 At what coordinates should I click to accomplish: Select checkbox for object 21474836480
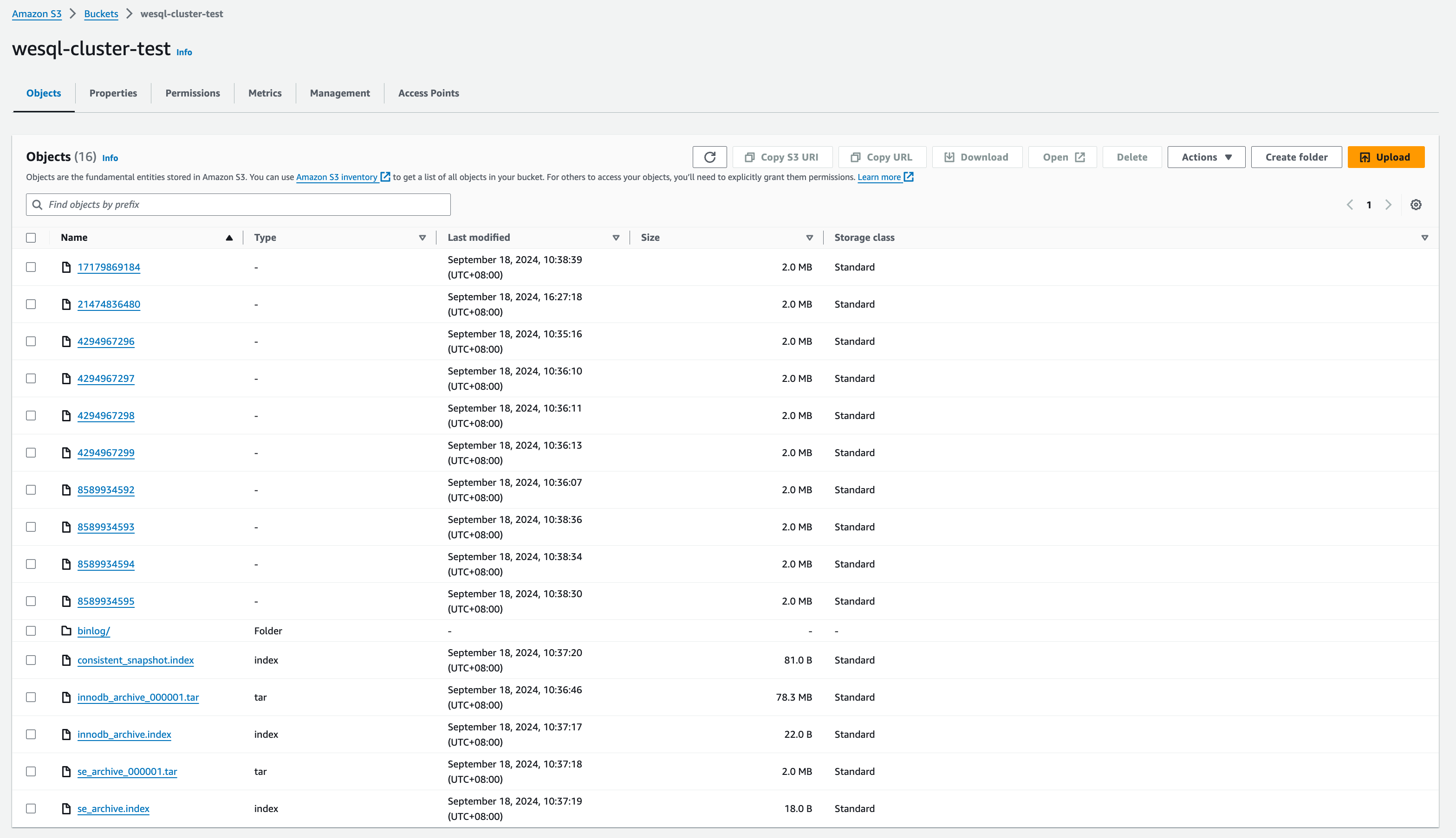coord(31,304)
